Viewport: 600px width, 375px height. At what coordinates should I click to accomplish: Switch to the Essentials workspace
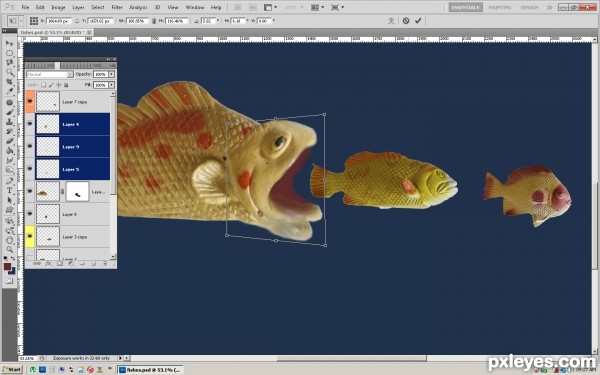coord(465,7)
